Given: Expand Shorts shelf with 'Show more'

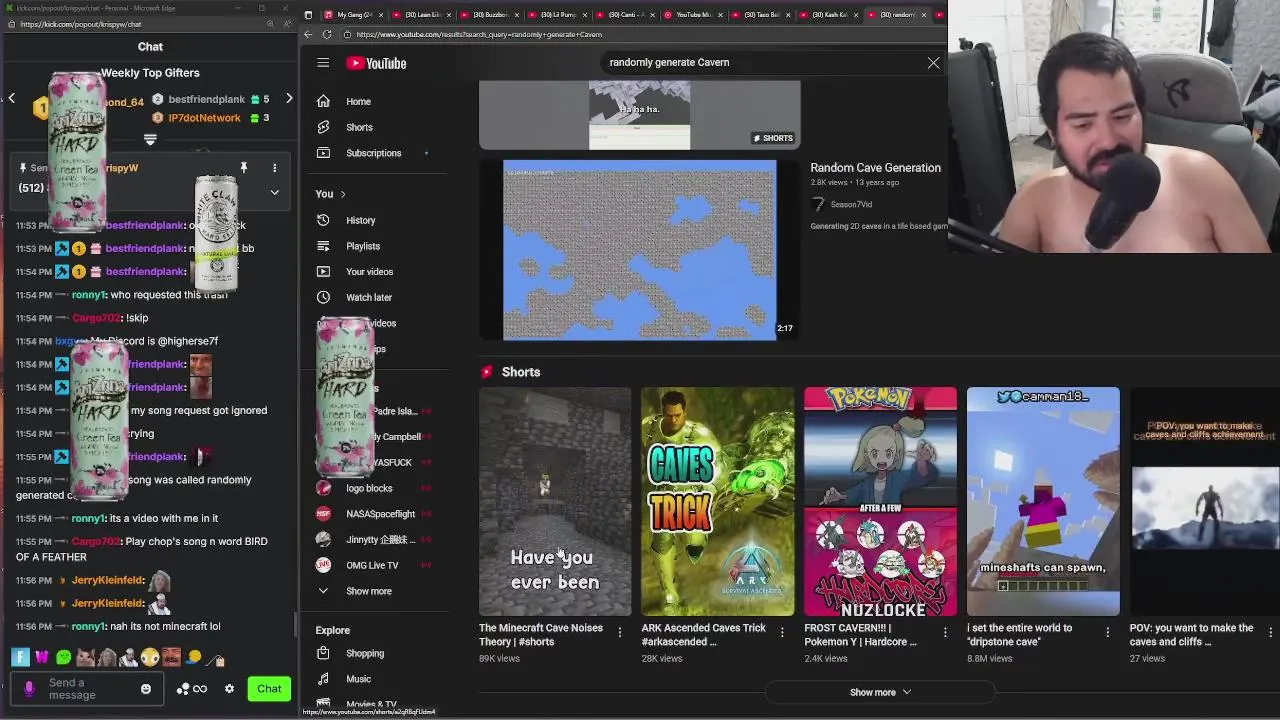Looking at the screenshot, I should [880, 692].
